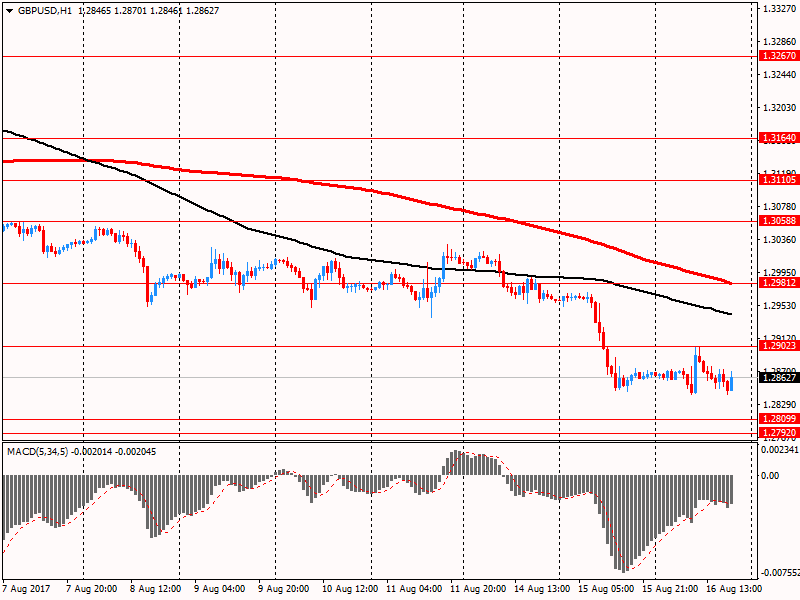This screenshot has width=800, height=600.
Task: Click the 1.27920 lowest level label
Action: click(778, 433)
